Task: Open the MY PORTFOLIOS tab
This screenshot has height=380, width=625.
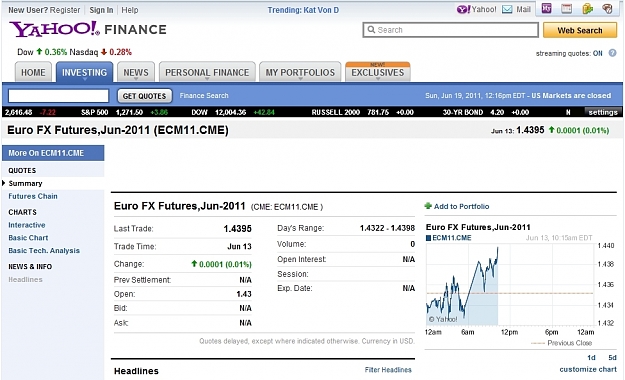Action: (300, 72)
